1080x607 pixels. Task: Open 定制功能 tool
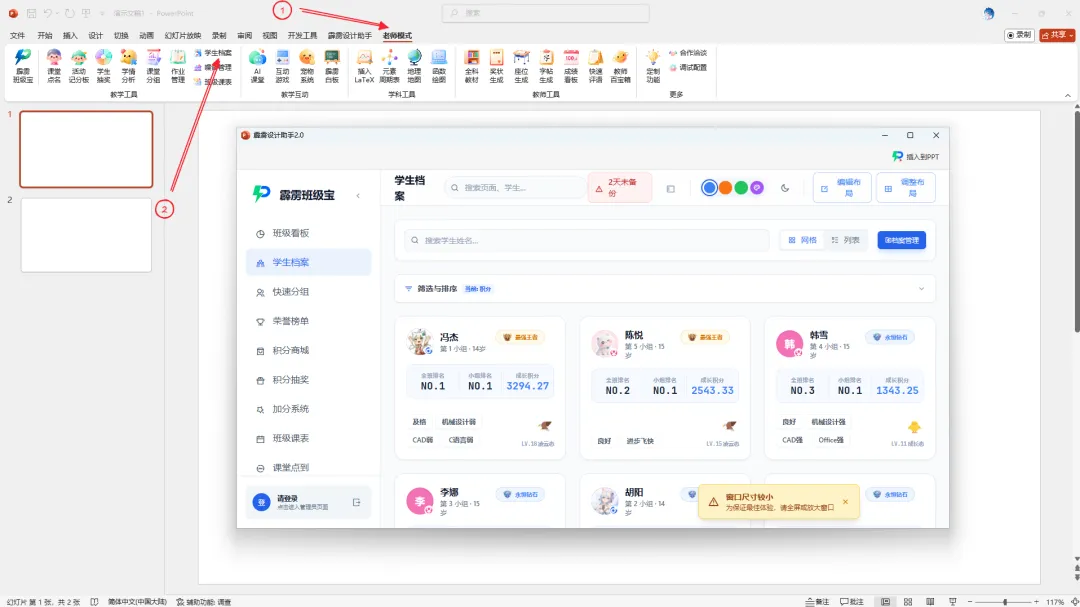[653, 66]
